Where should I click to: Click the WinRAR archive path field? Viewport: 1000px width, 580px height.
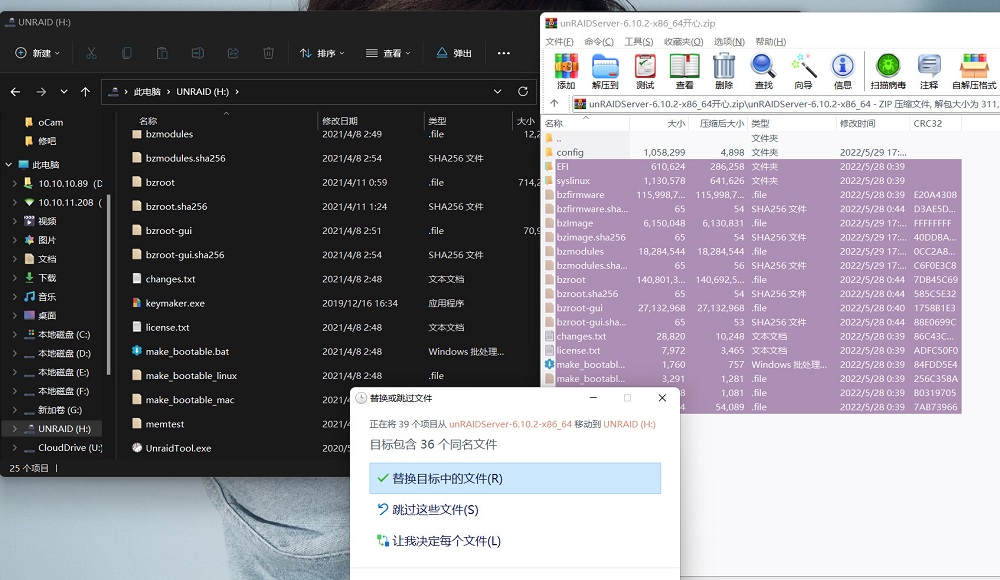point(786,103)
